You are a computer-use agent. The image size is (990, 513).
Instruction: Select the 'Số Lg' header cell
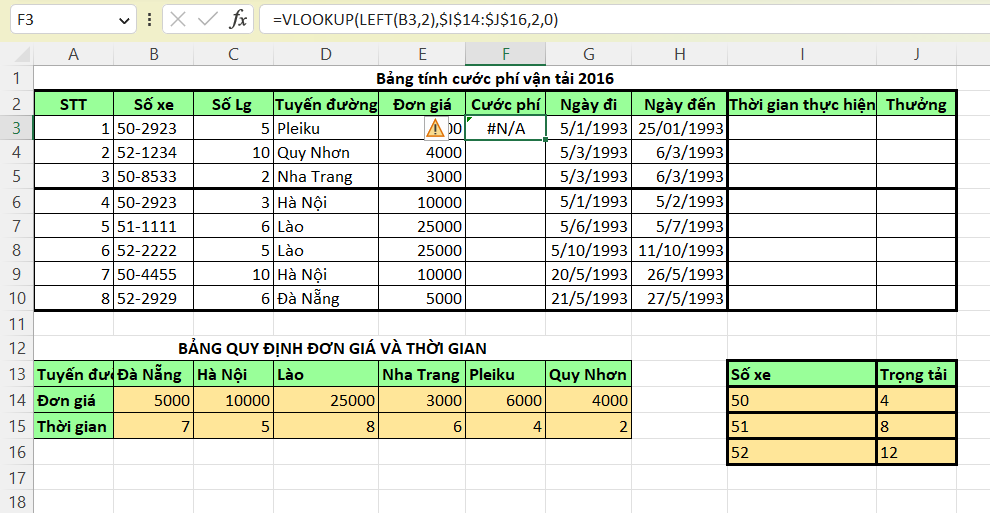coord(234,104)
